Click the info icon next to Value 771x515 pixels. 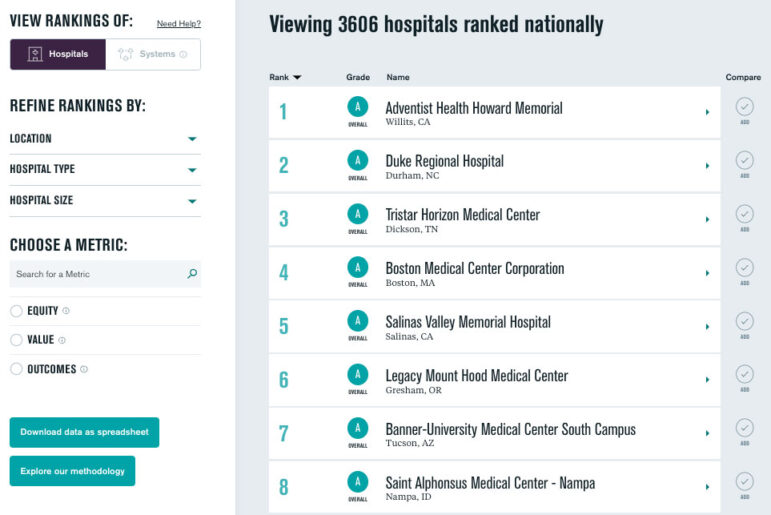click(62, 340)
